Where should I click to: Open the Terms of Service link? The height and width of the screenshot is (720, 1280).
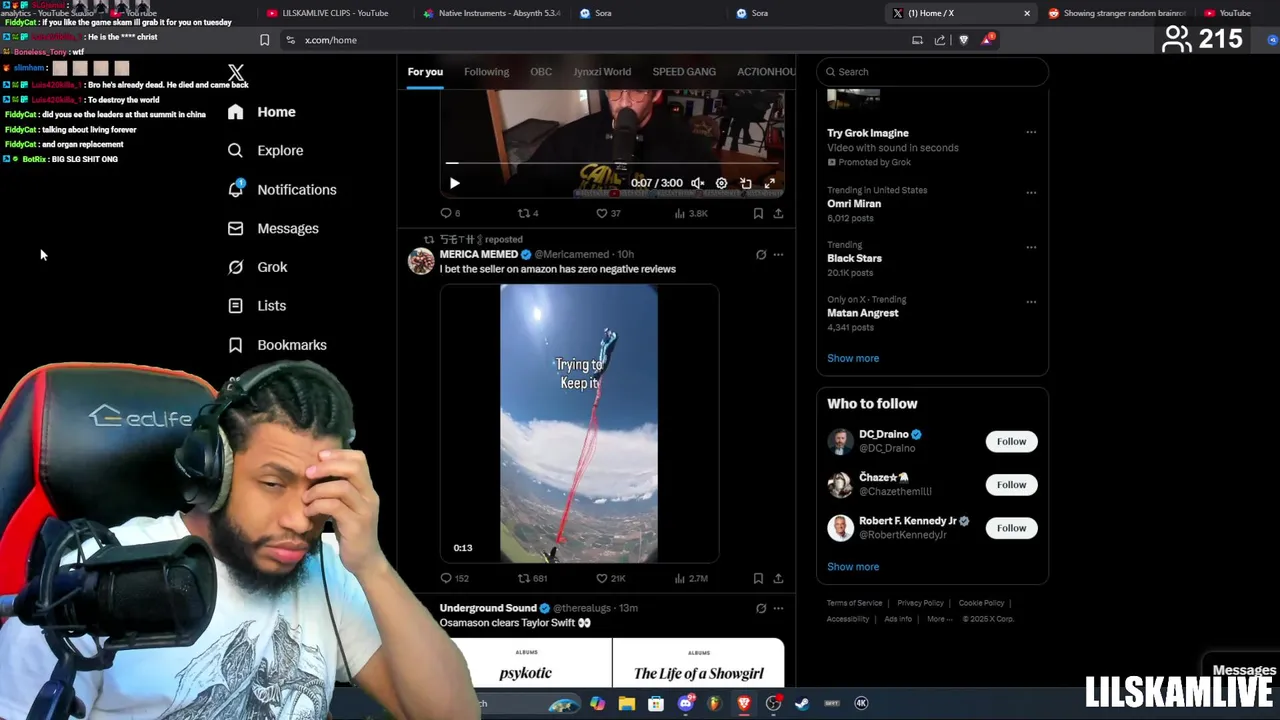[854, 603]
